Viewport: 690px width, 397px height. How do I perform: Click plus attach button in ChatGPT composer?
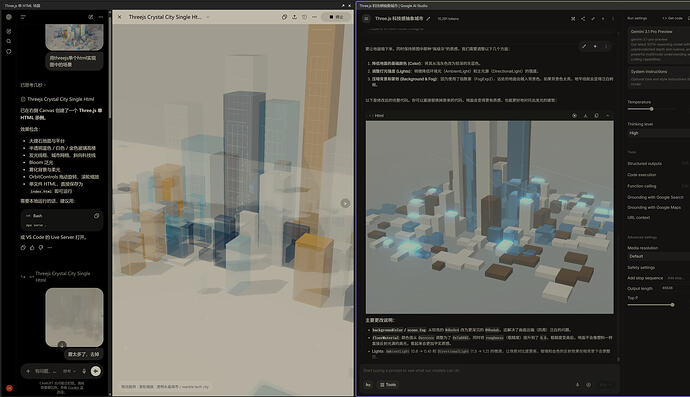[x=28, y=371]
